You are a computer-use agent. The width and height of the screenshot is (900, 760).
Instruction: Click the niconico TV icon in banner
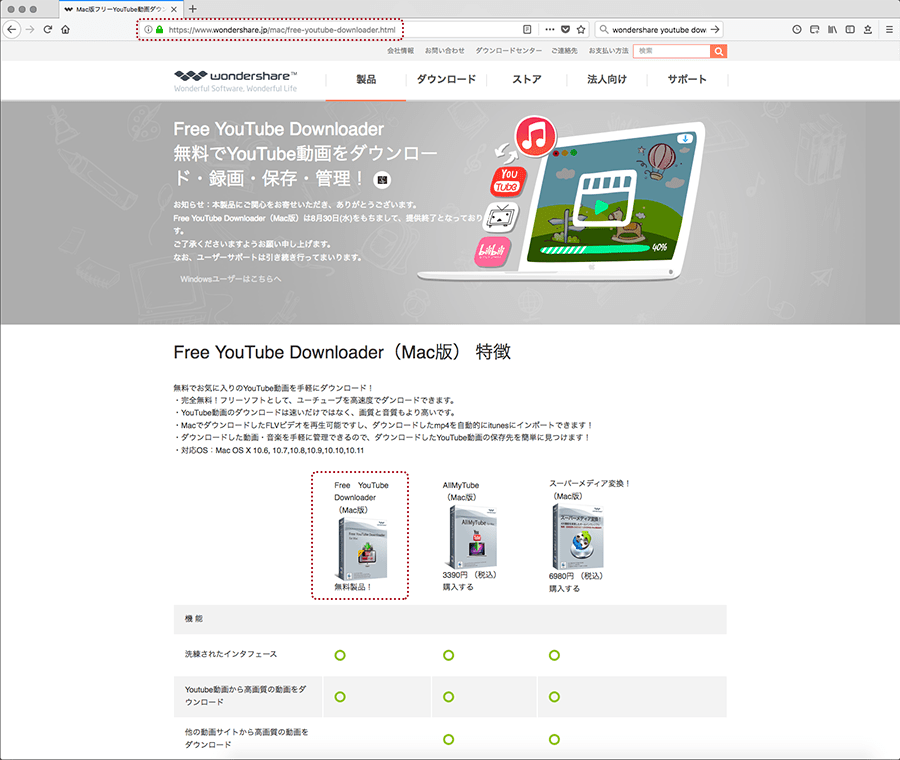pos(501,217)
